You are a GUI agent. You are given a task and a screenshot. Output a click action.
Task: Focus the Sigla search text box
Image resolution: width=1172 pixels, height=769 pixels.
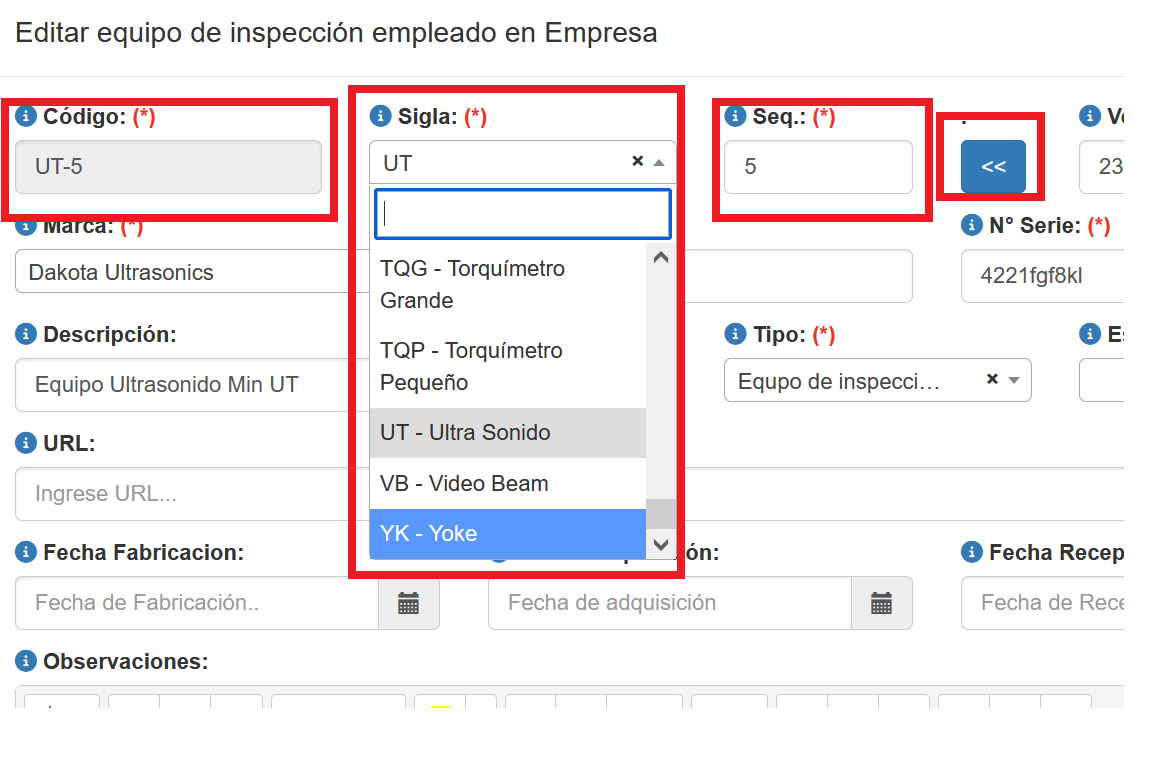522,214
